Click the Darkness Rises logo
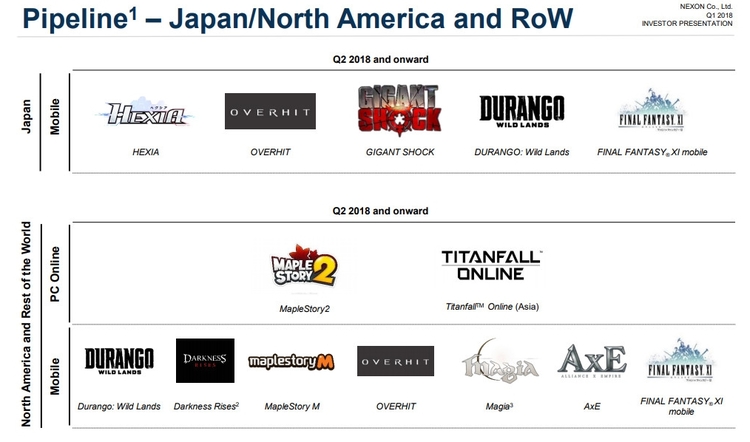The height and width of the screenshot is (442, 750). coord(205,361)
